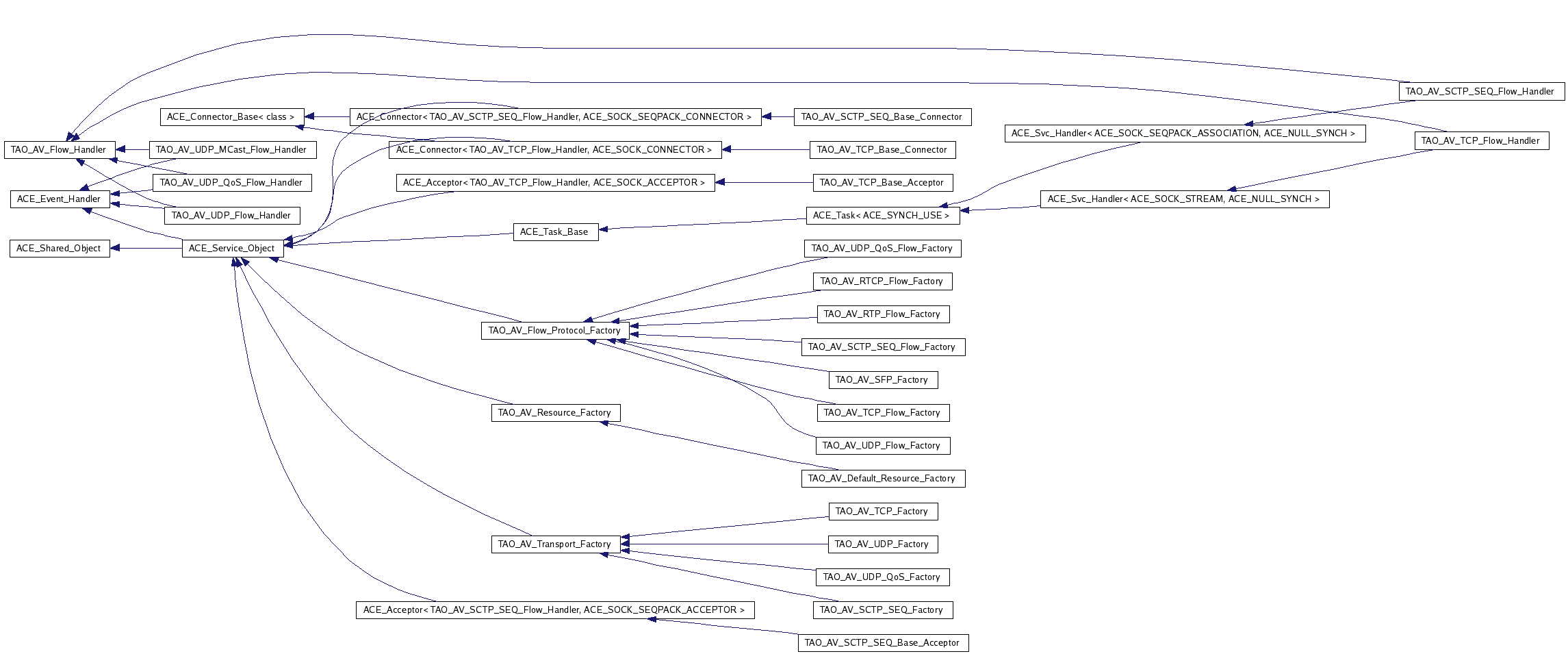Screen dimensions: 1568x654
Task: Select TAO_AV_Default_Resource_Factory node
Action: tap(882, 479)
